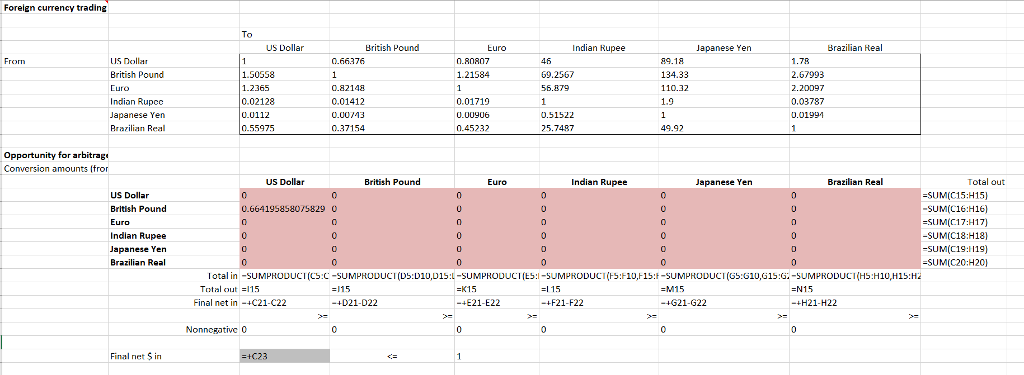Click the cell containing 0.82148
Image resolution: width=1024 pixels, height=375 pixels.
point(392,88)
